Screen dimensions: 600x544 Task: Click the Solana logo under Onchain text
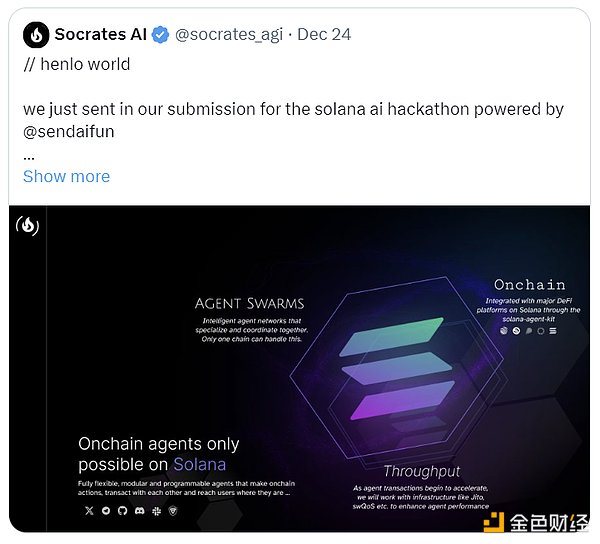pyautogui.click(x=552, y=330)
